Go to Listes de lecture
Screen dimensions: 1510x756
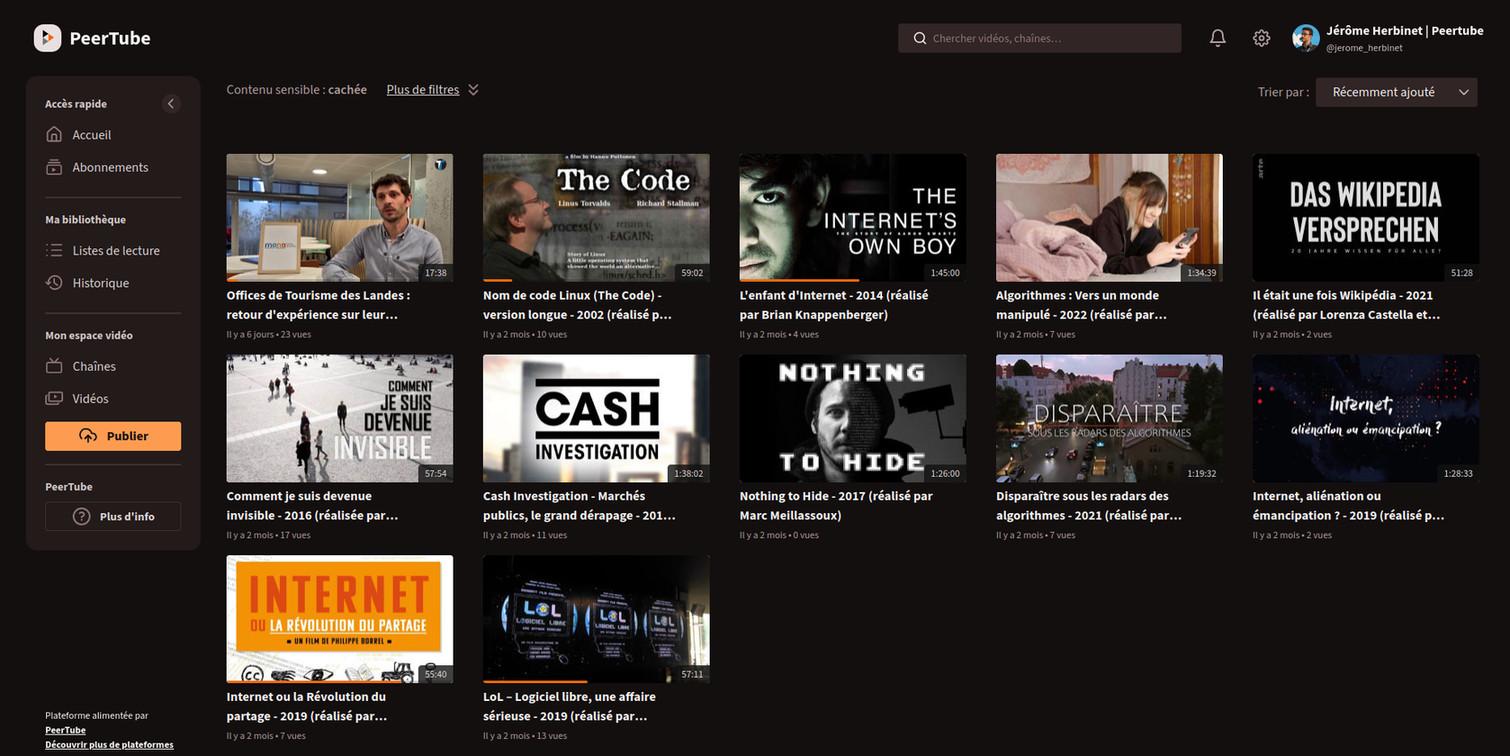(x=115, y=251)
